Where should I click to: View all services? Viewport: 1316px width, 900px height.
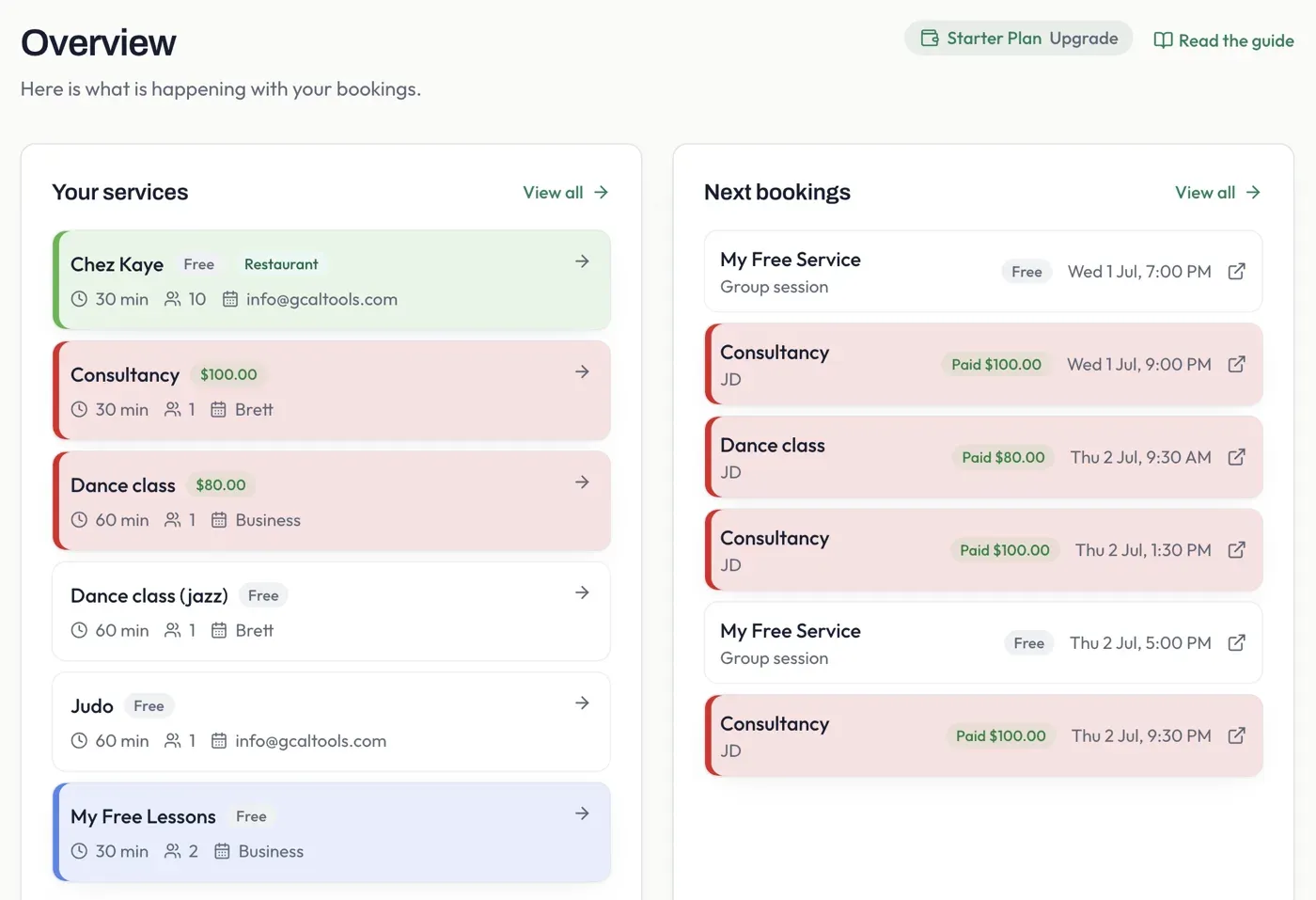[566, 193]
